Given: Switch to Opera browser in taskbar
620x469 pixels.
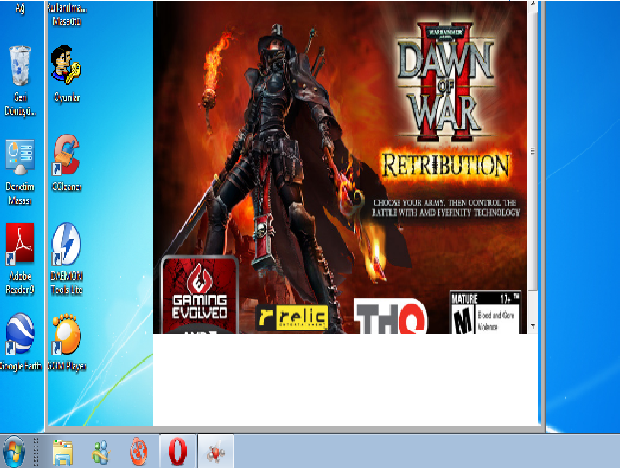Looking at the screenshot, I should click(178, 452).
